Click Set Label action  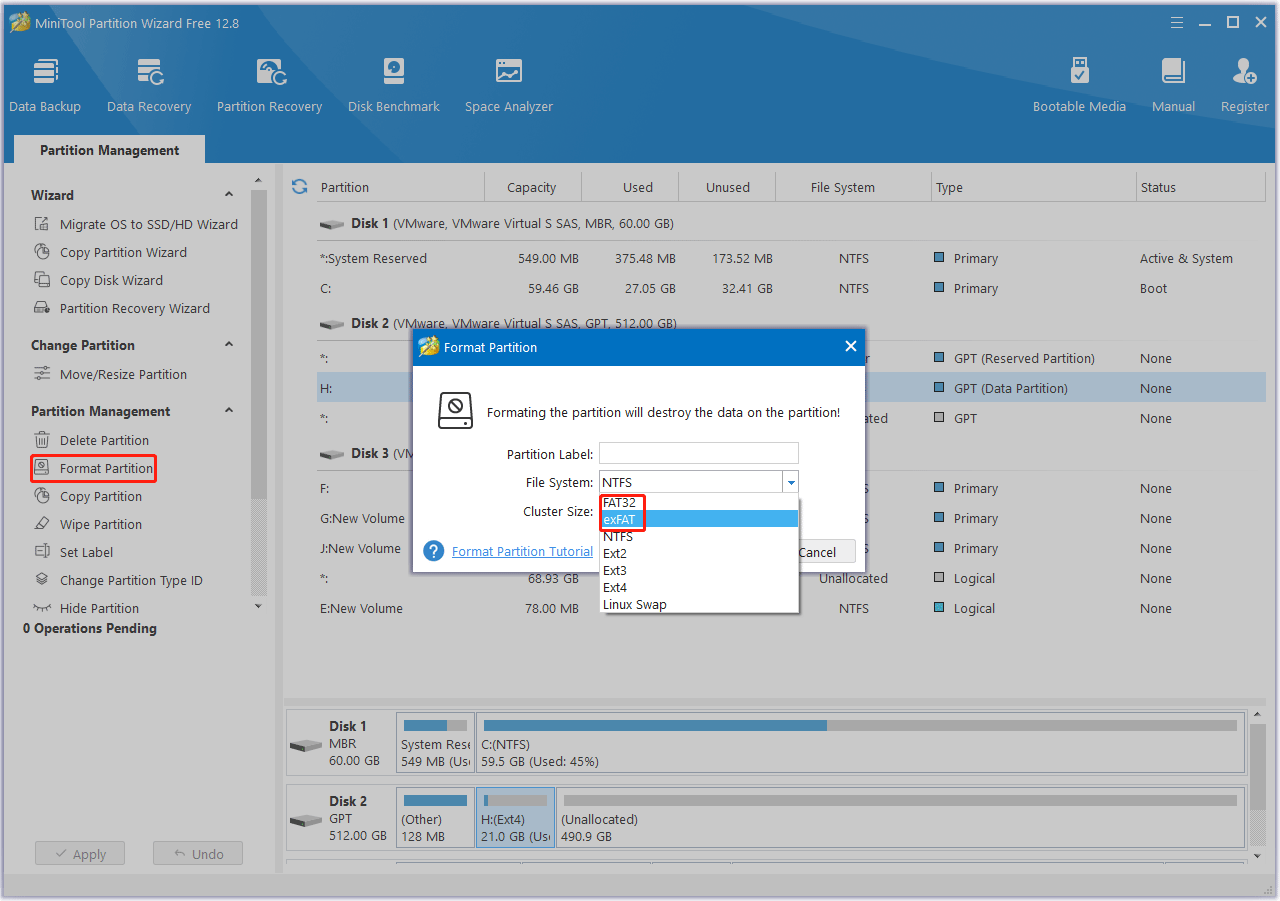[73, 552]
